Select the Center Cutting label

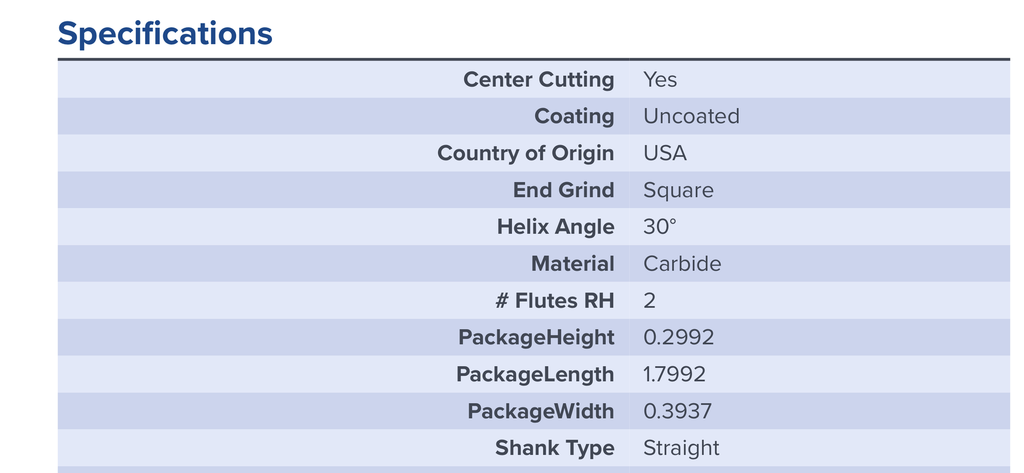539,80
